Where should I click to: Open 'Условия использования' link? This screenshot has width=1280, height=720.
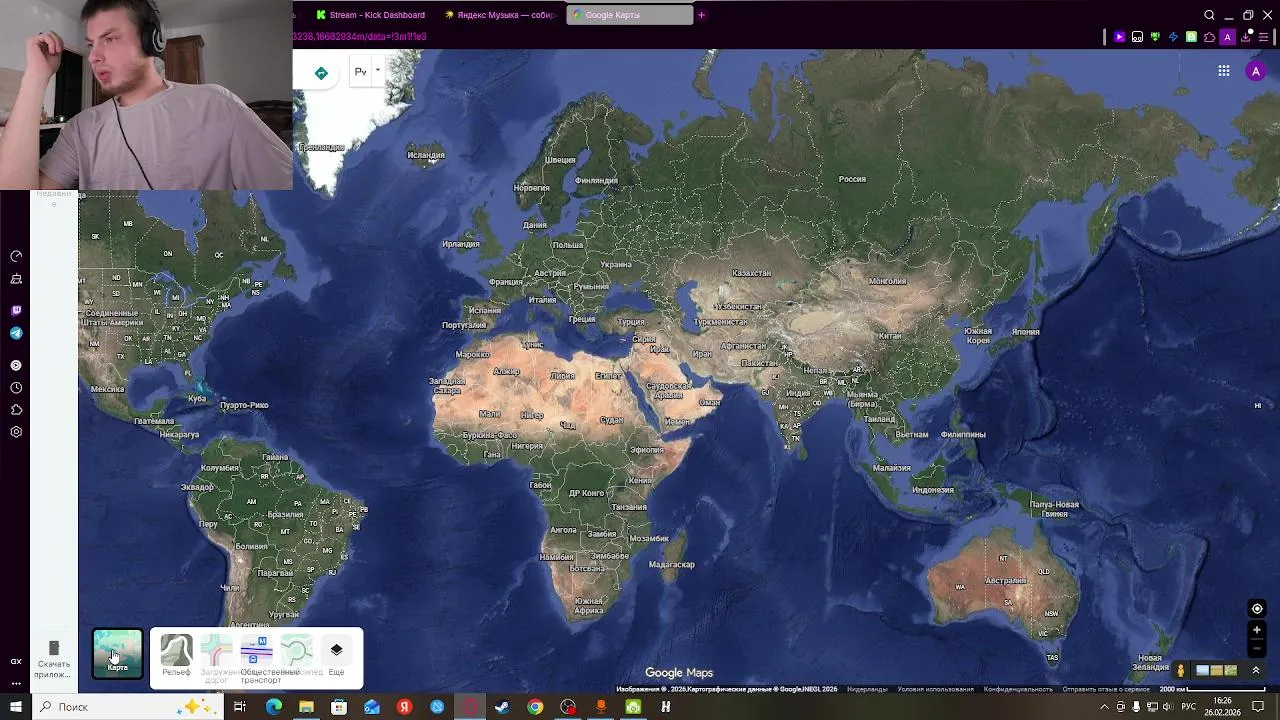935,689
